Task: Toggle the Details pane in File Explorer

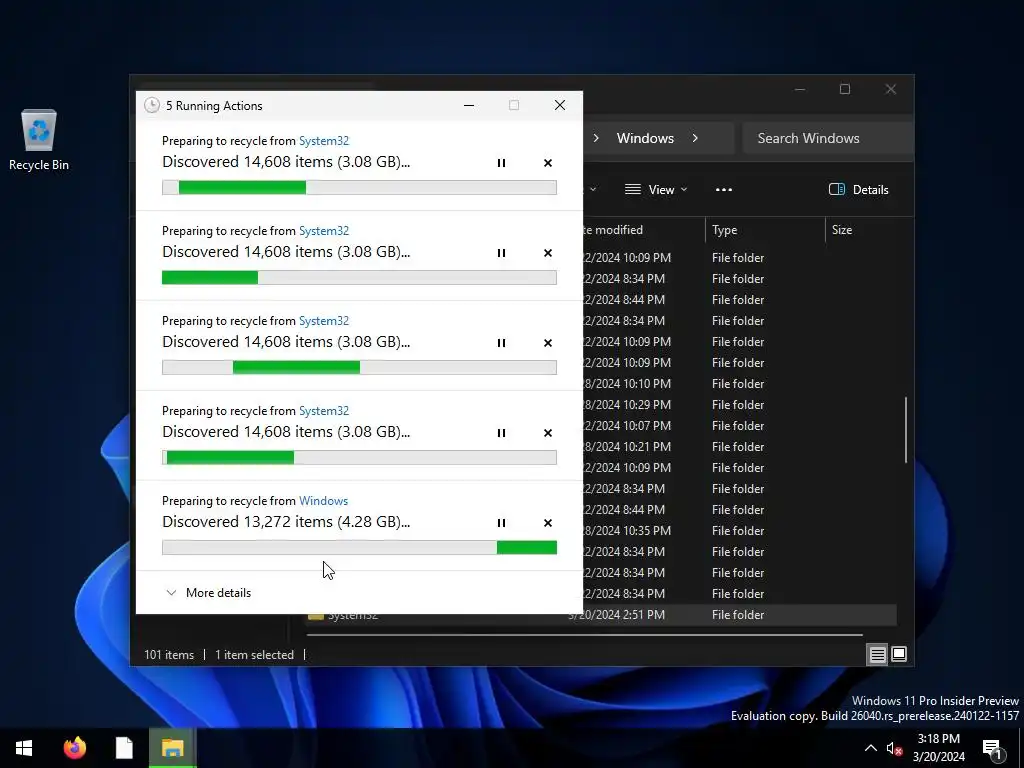Action: 858,189
